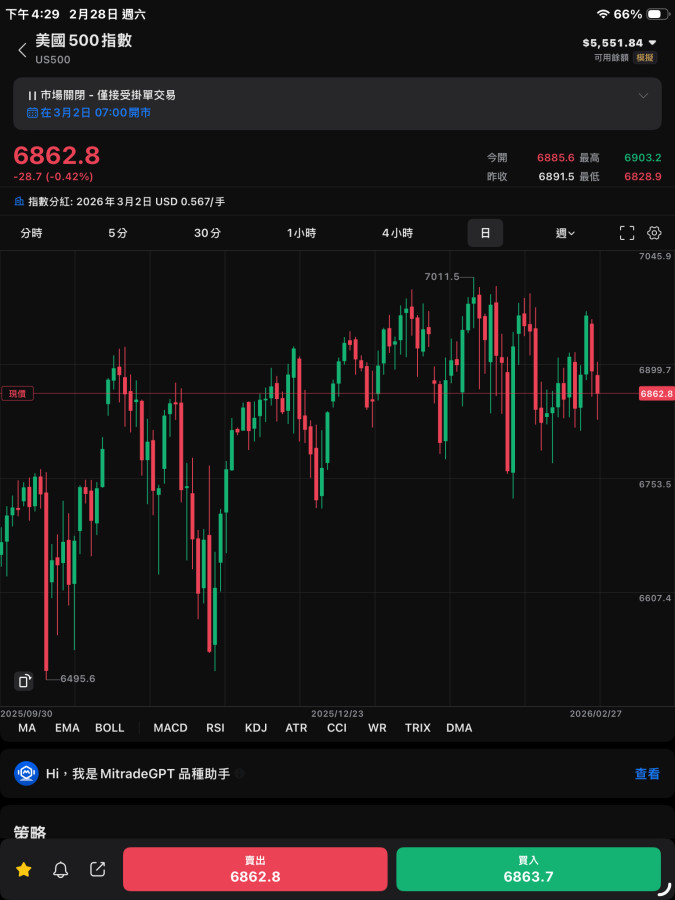675x900 pixels.
Task: Switch to the 30分 timeframe
Action: [207, 233]
